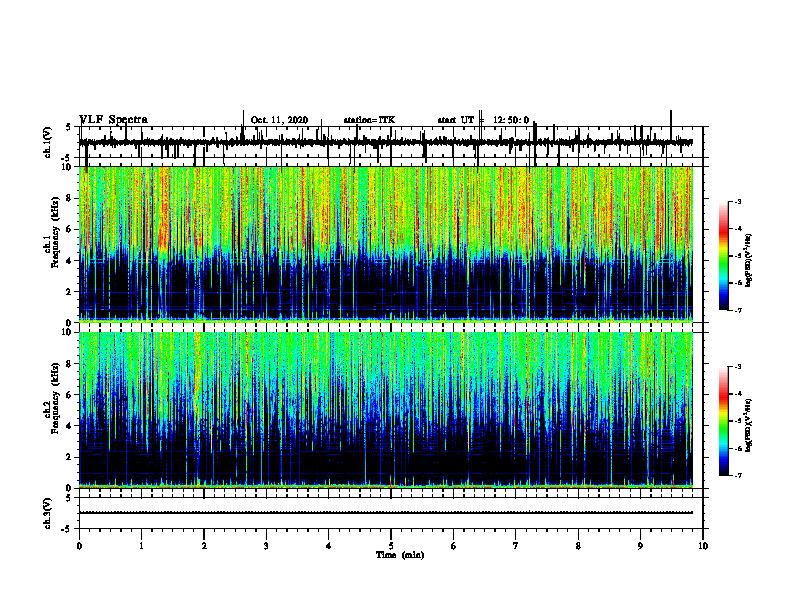792x612 pixels.
Task: Click the ch.1 "Frequency (kHz)" axis label
Action: point(55,233)
